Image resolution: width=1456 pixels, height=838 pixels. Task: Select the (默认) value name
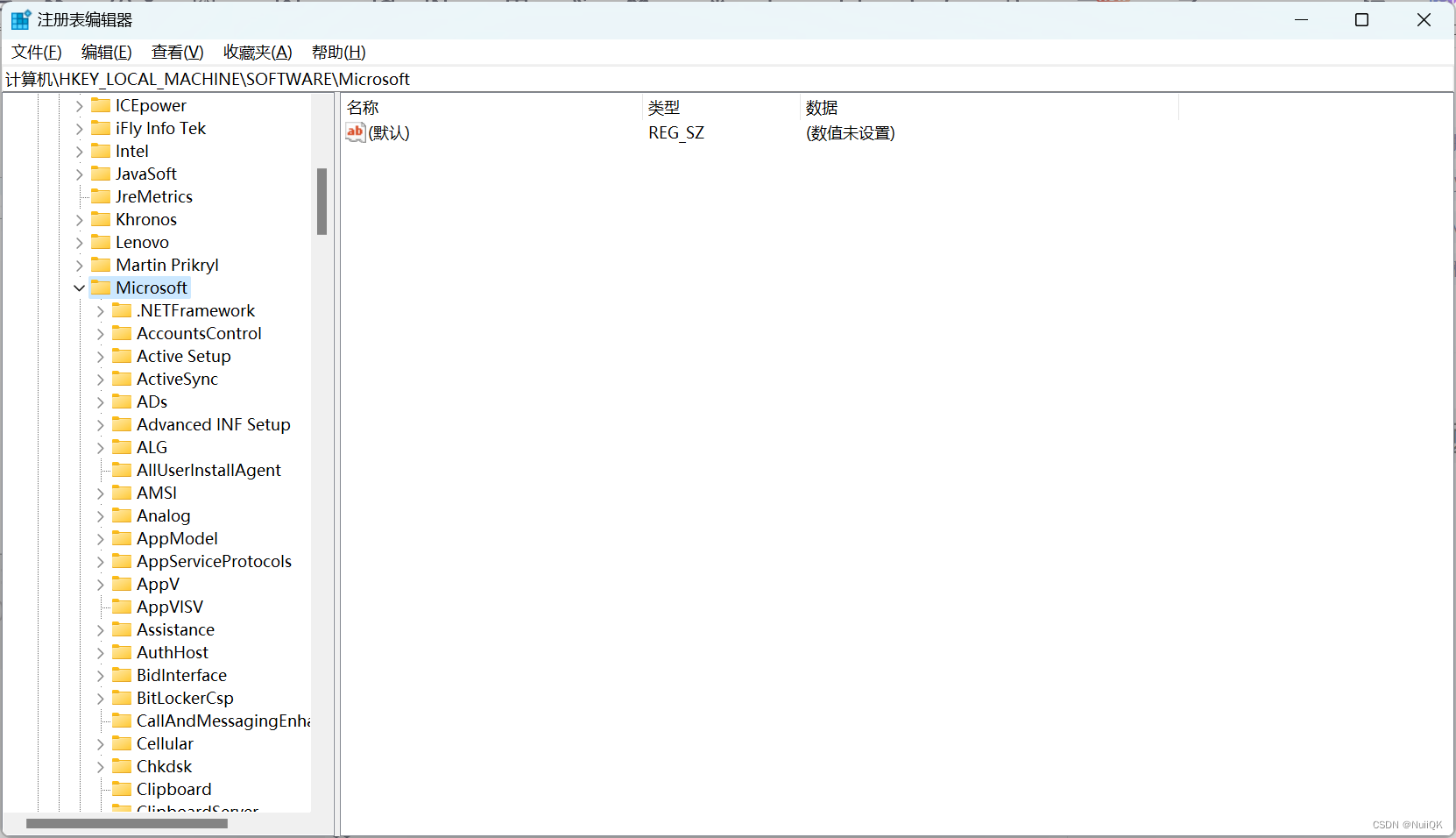[x=389, y=132]
